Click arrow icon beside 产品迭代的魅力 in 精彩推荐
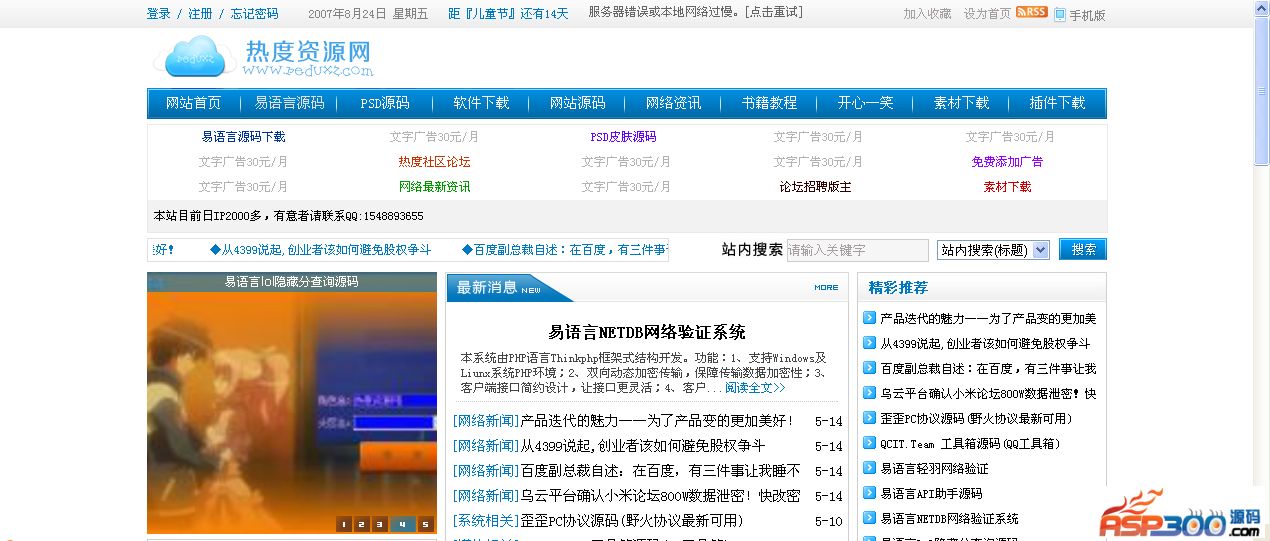Image resolution: width=1270 pixels, height=541 pixels. click(x=869, y=318)
